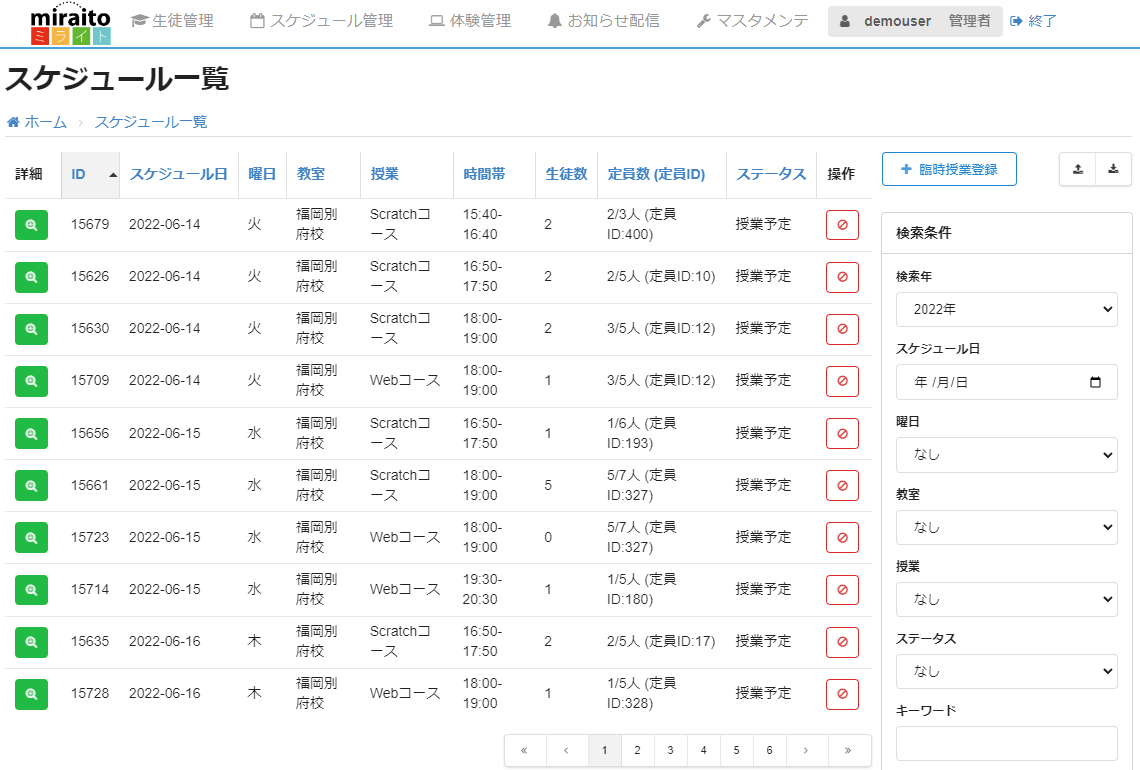The image size is (1140, 770).
Task: Expand the ステータス filter dropdown
Action: click(x=1006, y=671)
